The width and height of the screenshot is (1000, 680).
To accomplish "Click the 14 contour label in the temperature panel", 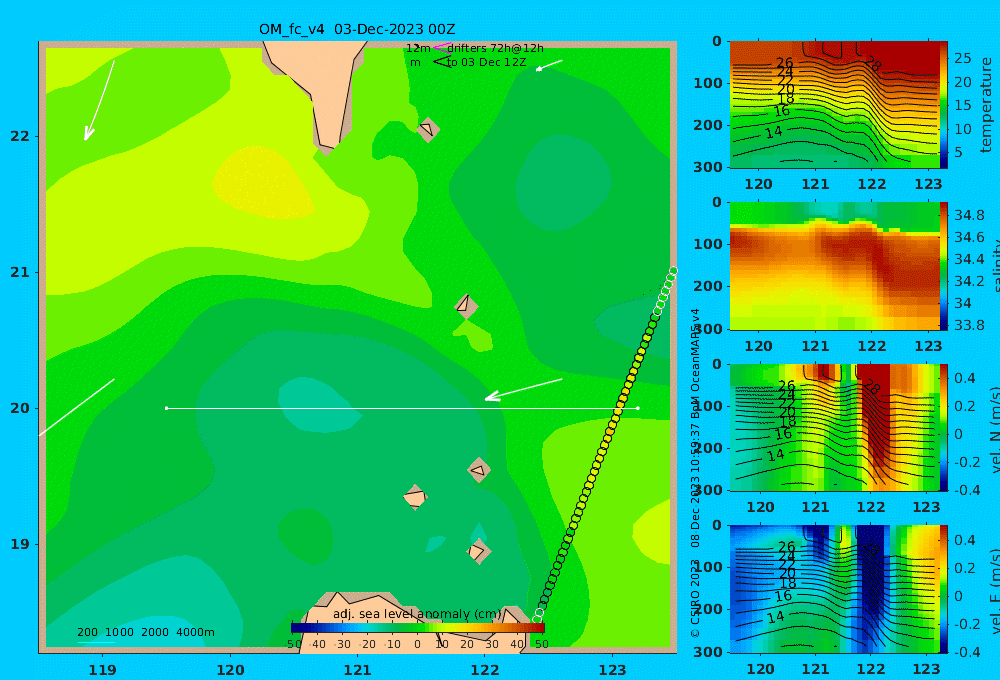I will 774,133.
